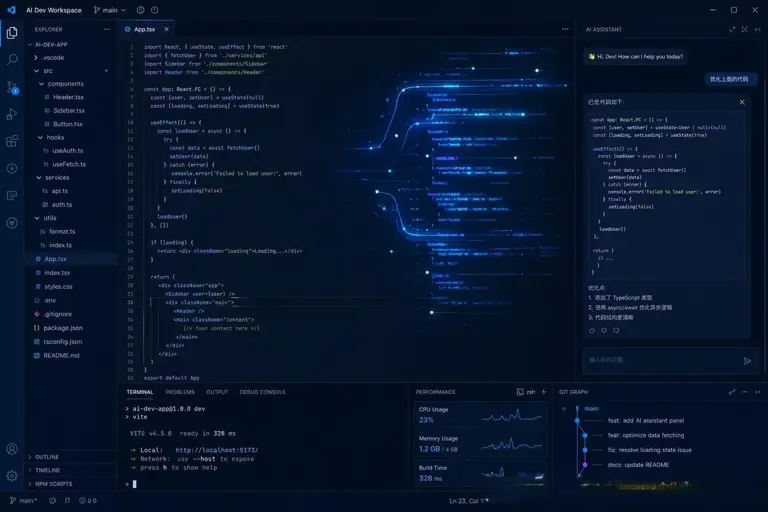Collapse the components folder

(x=42, y=84)
